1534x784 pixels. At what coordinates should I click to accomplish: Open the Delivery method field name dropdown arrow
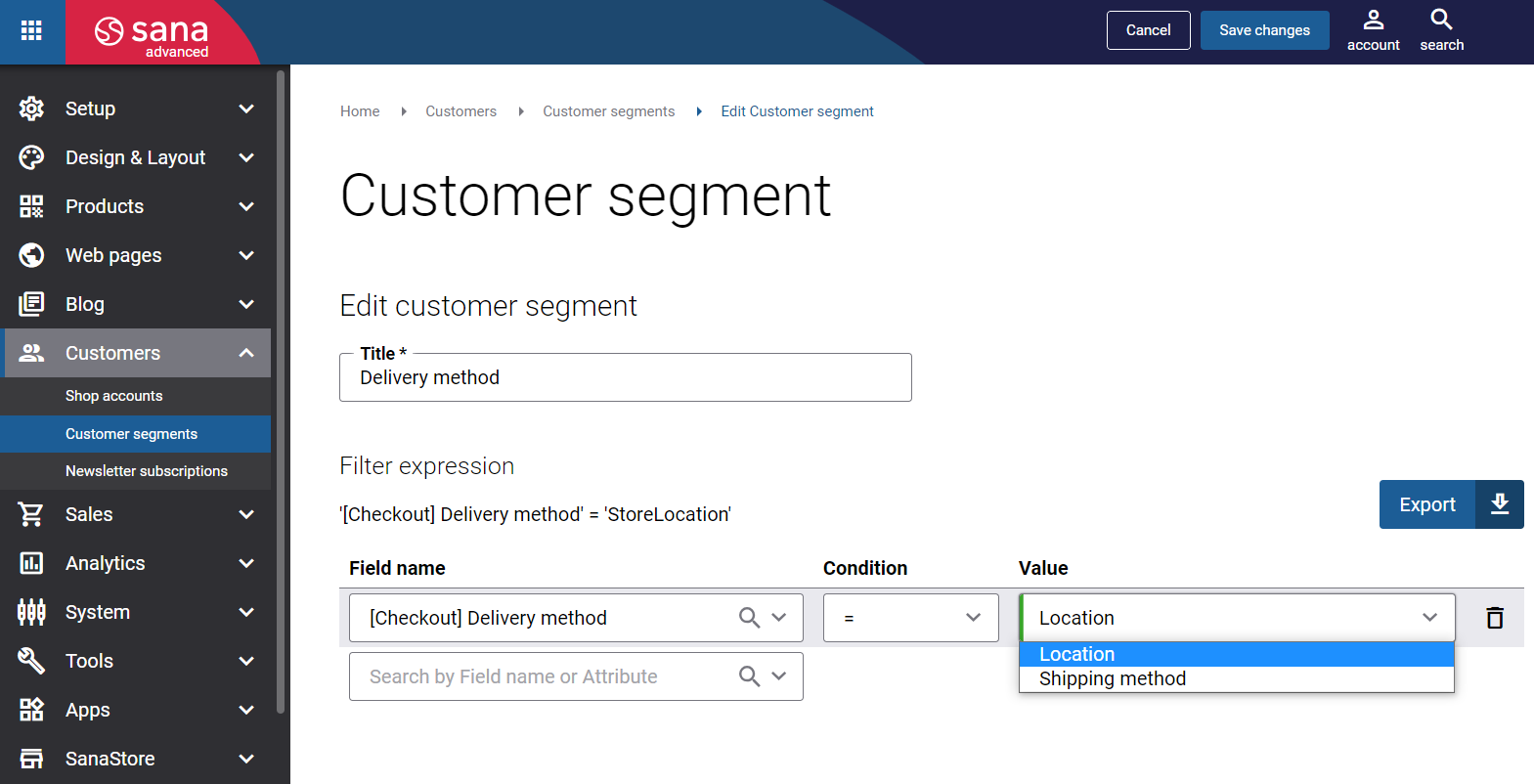tap(779, 618)
